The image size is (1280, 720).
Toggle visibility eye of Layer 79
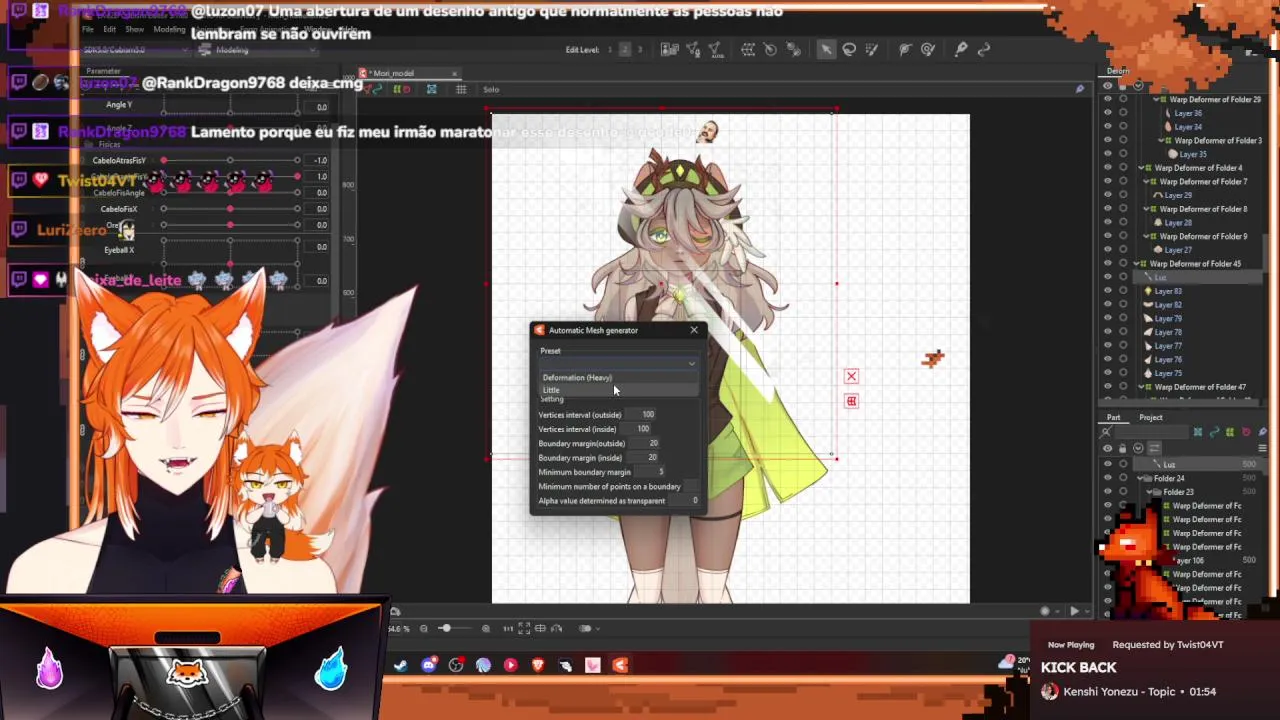(x=1107, y=318)
